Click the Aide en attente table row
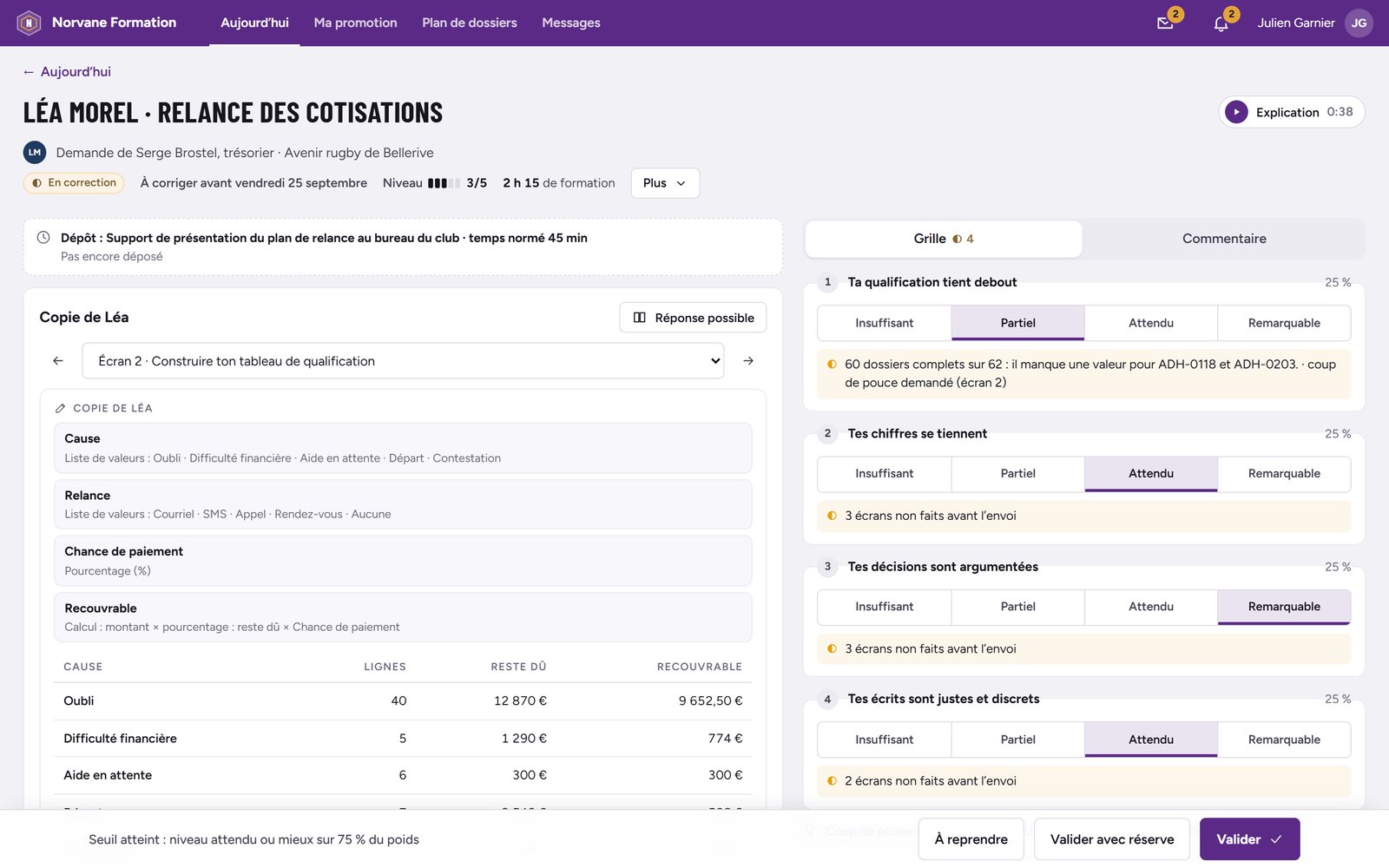 403,775
